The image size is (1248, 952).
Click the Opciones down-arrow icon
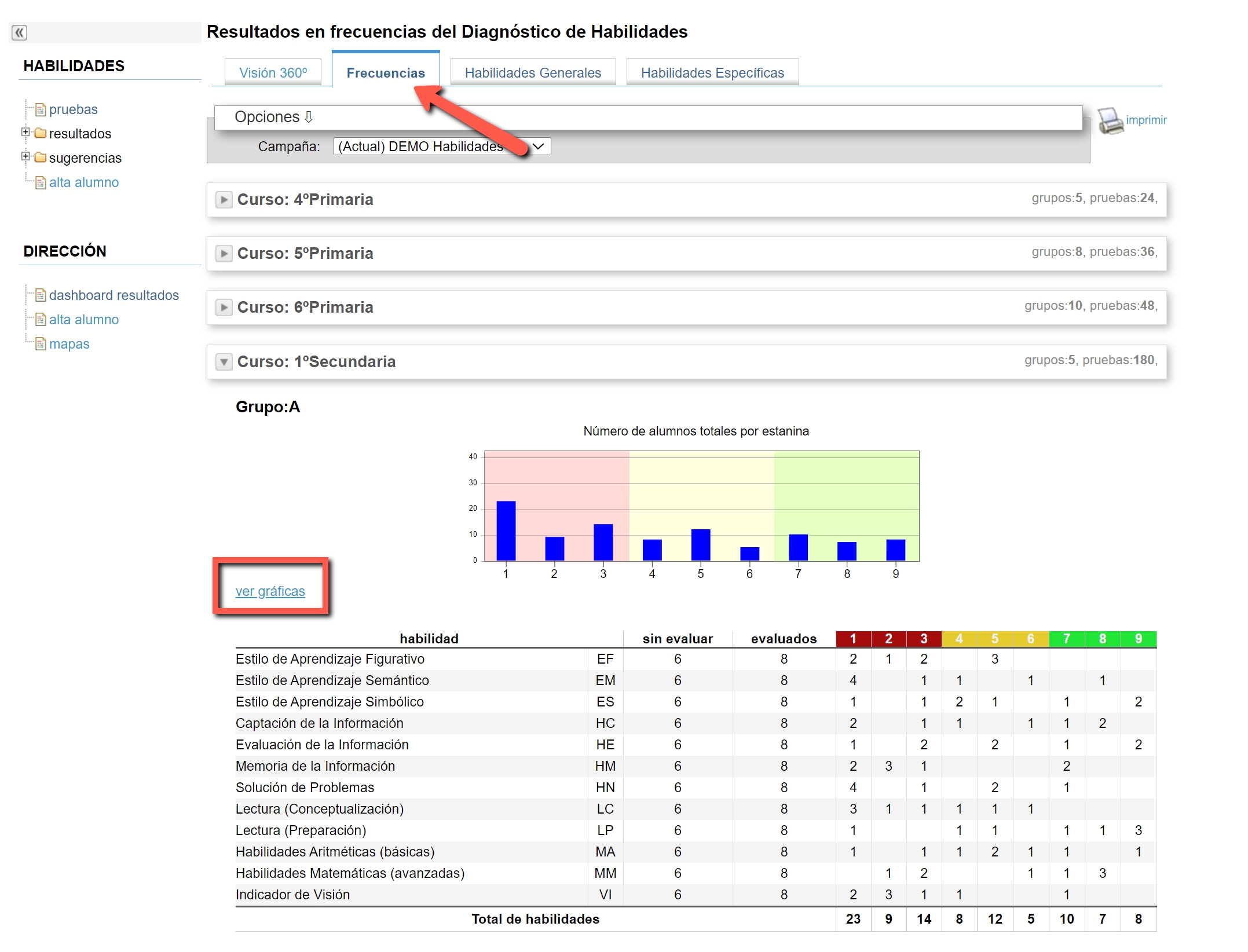(309, 117)
